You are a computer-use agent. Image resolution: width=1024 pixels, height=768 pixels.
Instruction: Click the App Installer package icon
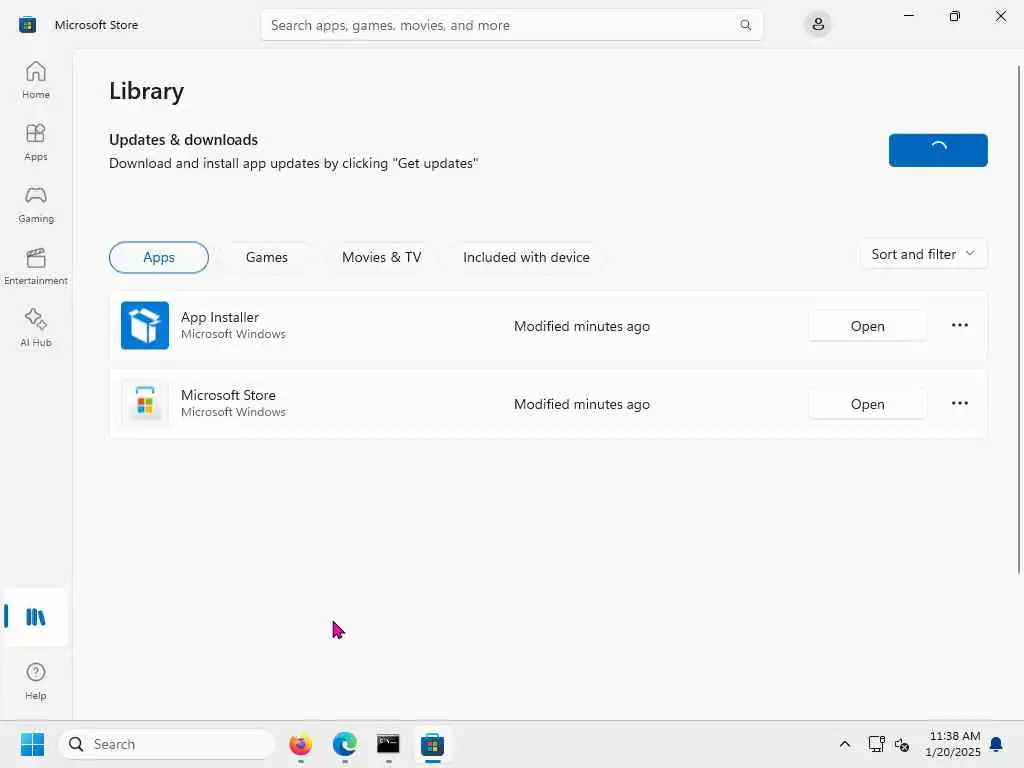[x=145, y=325]
